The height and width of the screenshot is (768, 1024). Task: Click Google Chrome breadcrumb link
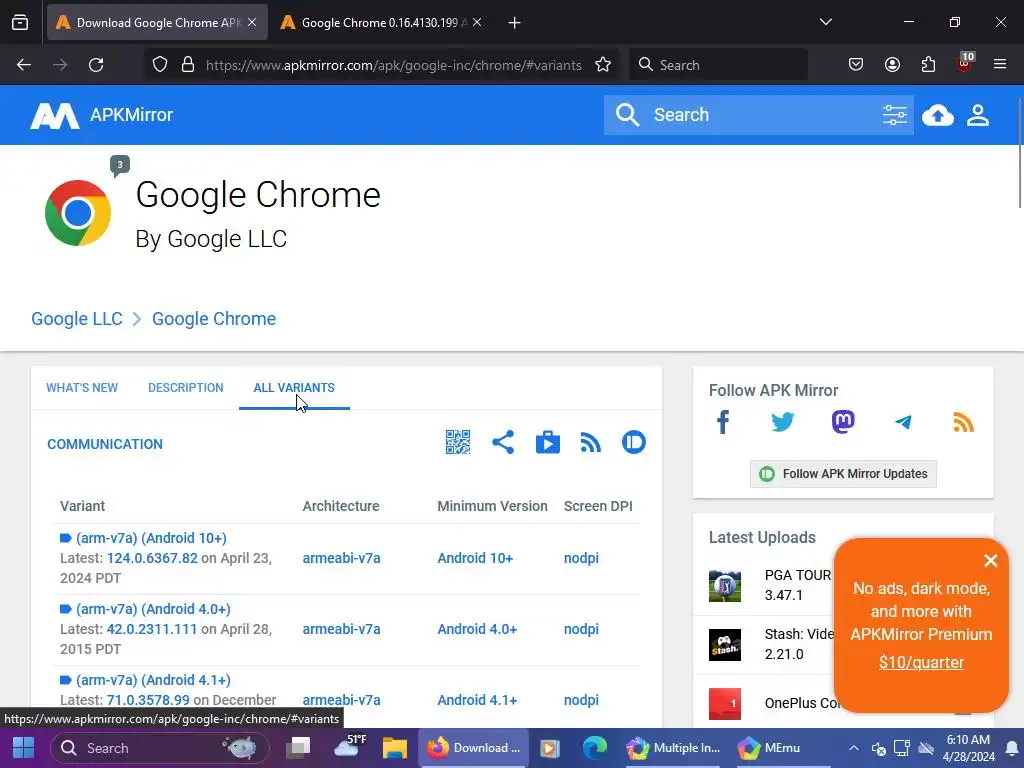pyautogui.click(x=214, y=319)
